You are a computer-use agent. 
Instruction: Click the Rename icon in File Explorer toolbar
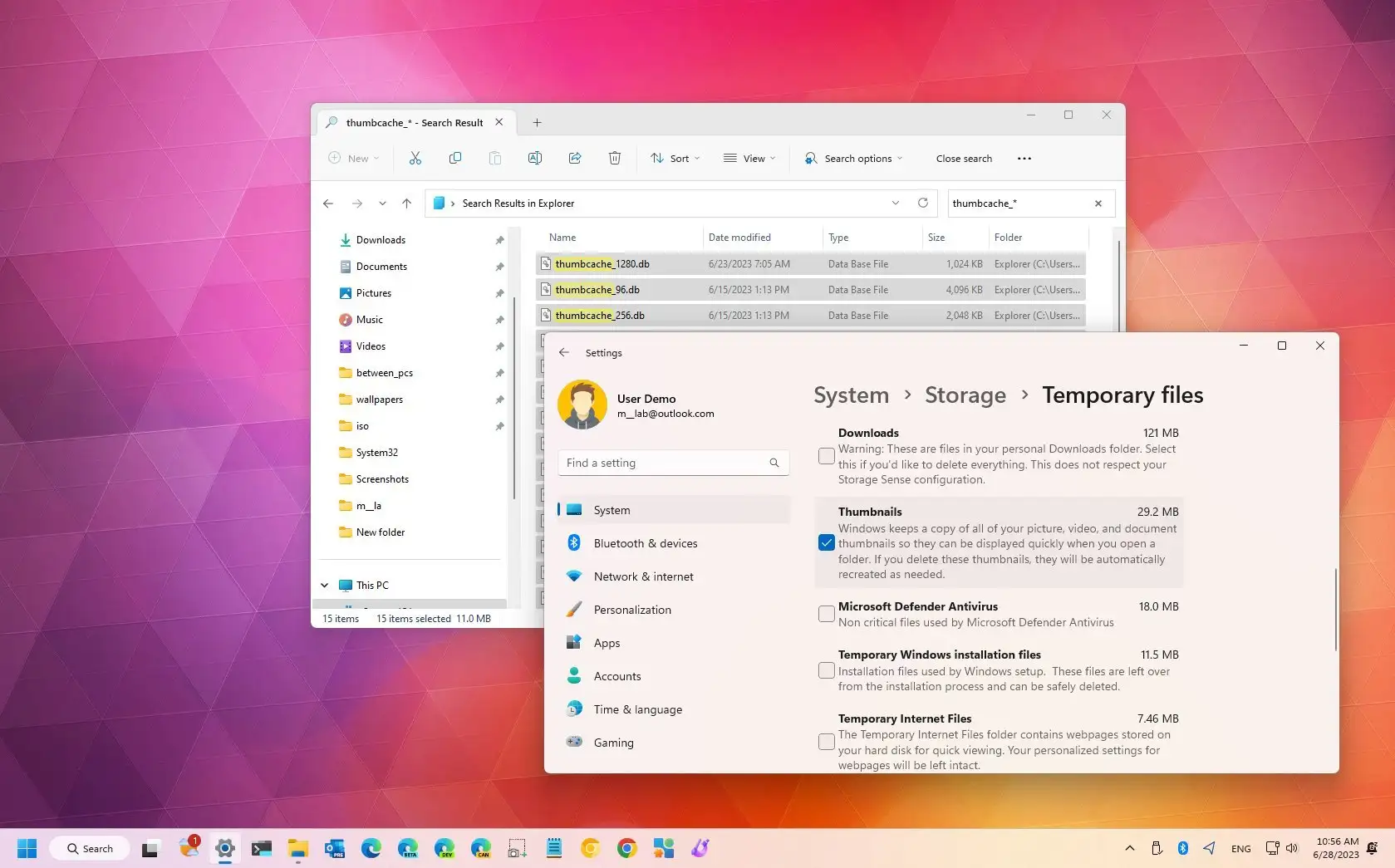(x=535, y=158)
